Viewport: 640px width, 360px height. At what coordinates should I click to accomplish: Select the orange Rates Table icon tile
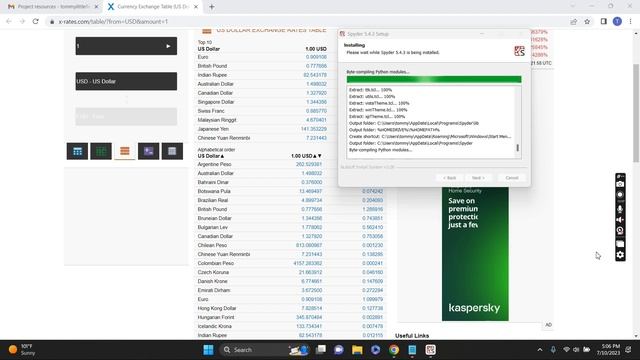click(x=124, y=151)
